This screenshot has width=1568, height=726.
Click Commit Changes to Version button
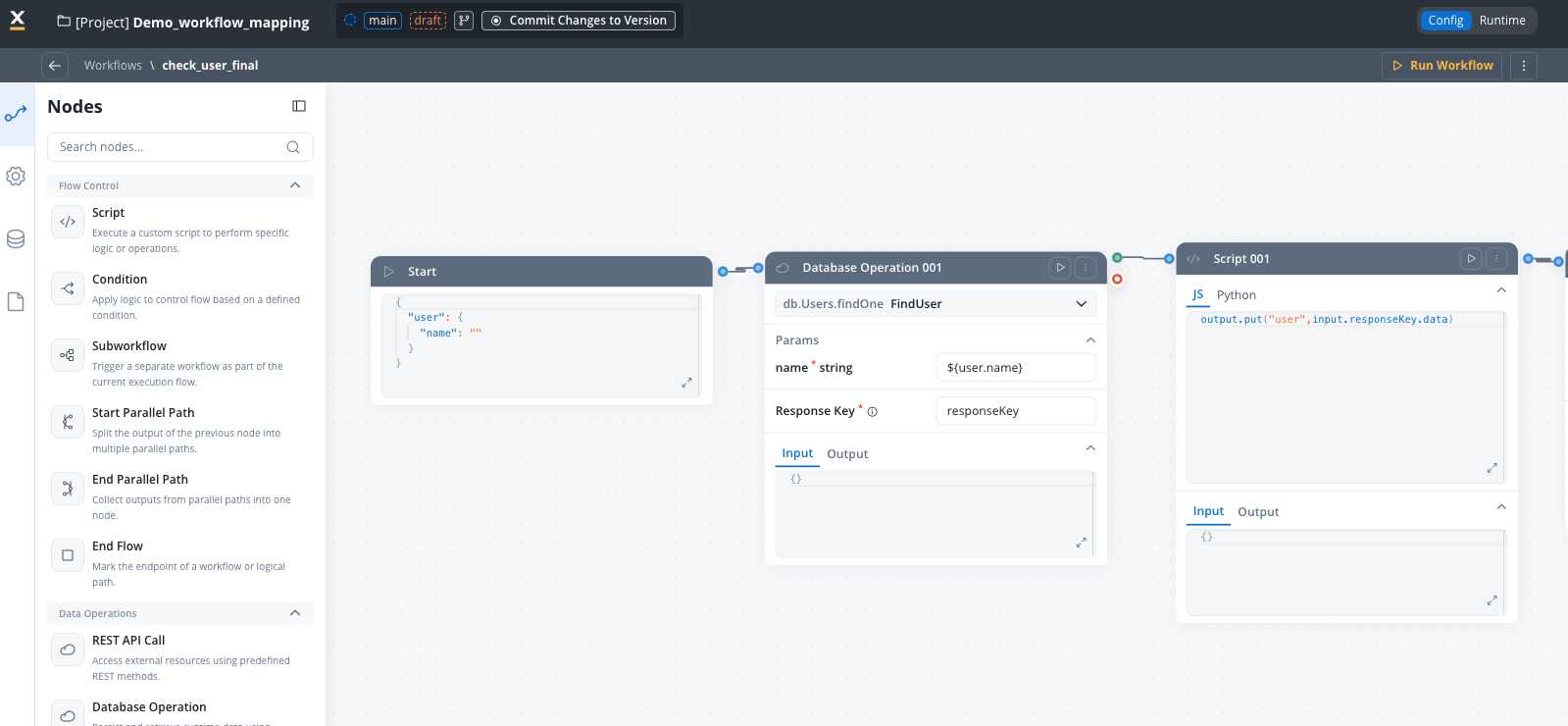tap(579, 21)
